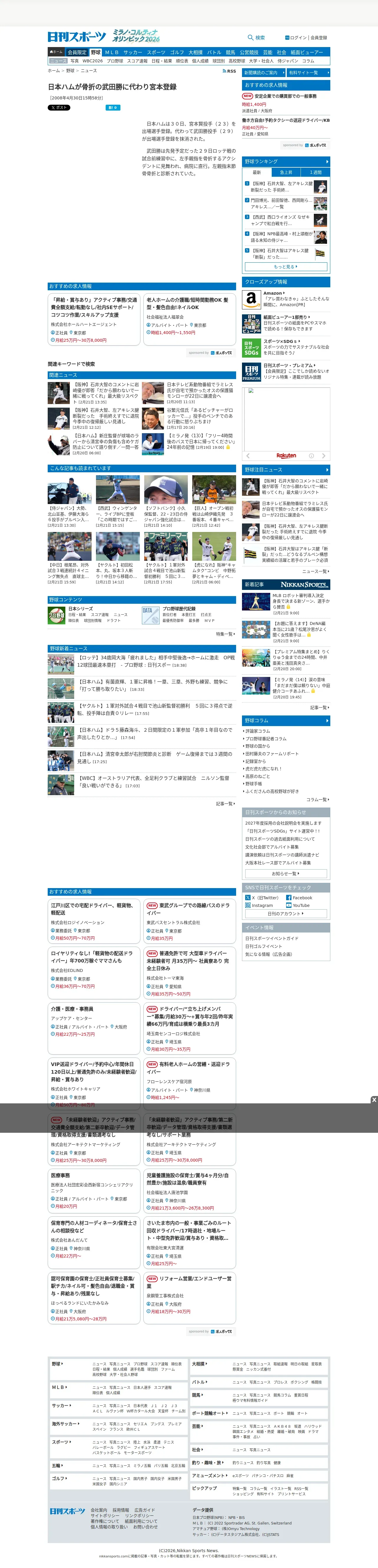Open the 大相撲 menu item
378x1568 pixels.
tap(195, 52)
